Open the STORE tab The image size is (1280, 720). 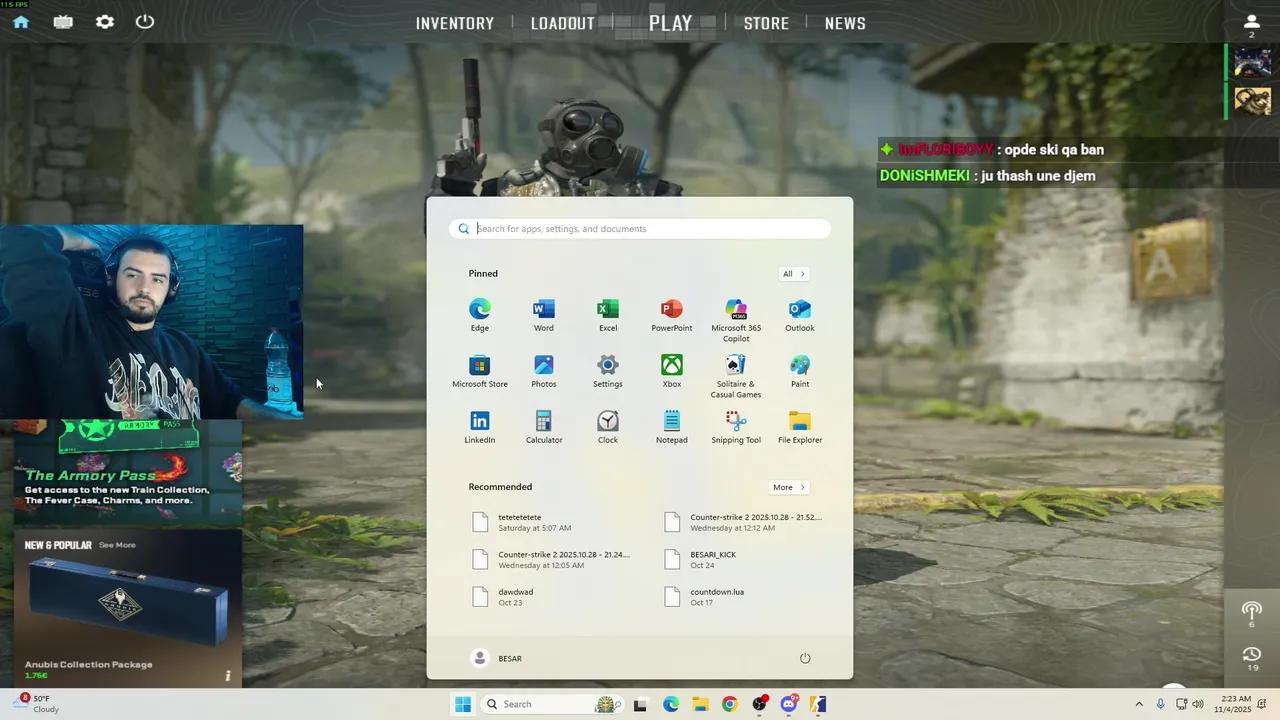click(x=766, y=23)
